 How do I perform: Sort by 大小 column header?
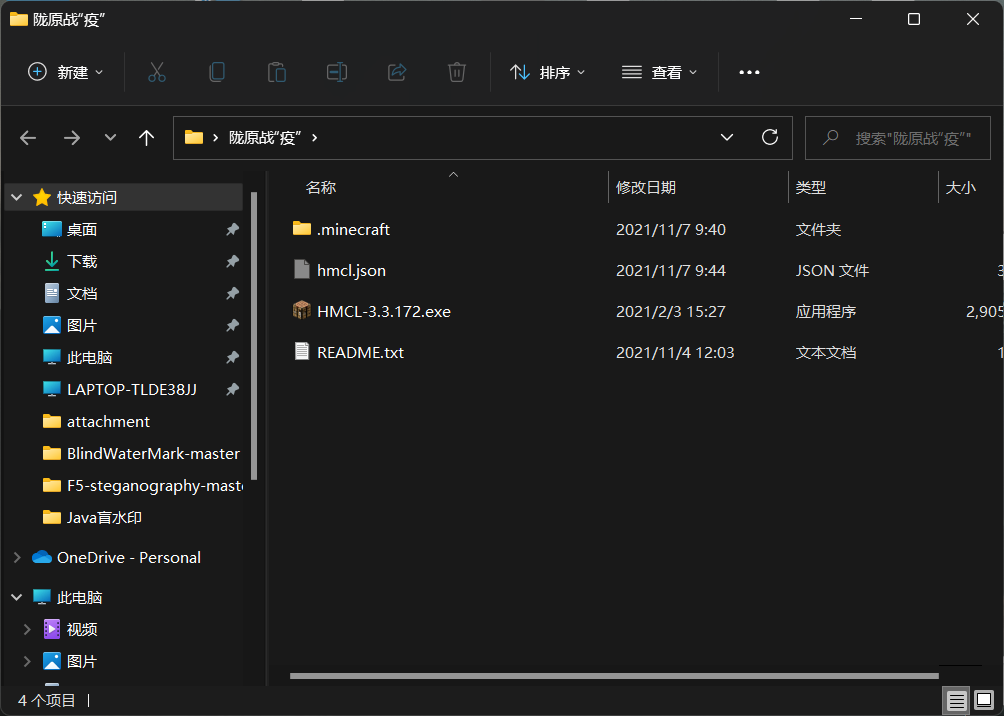960,188
